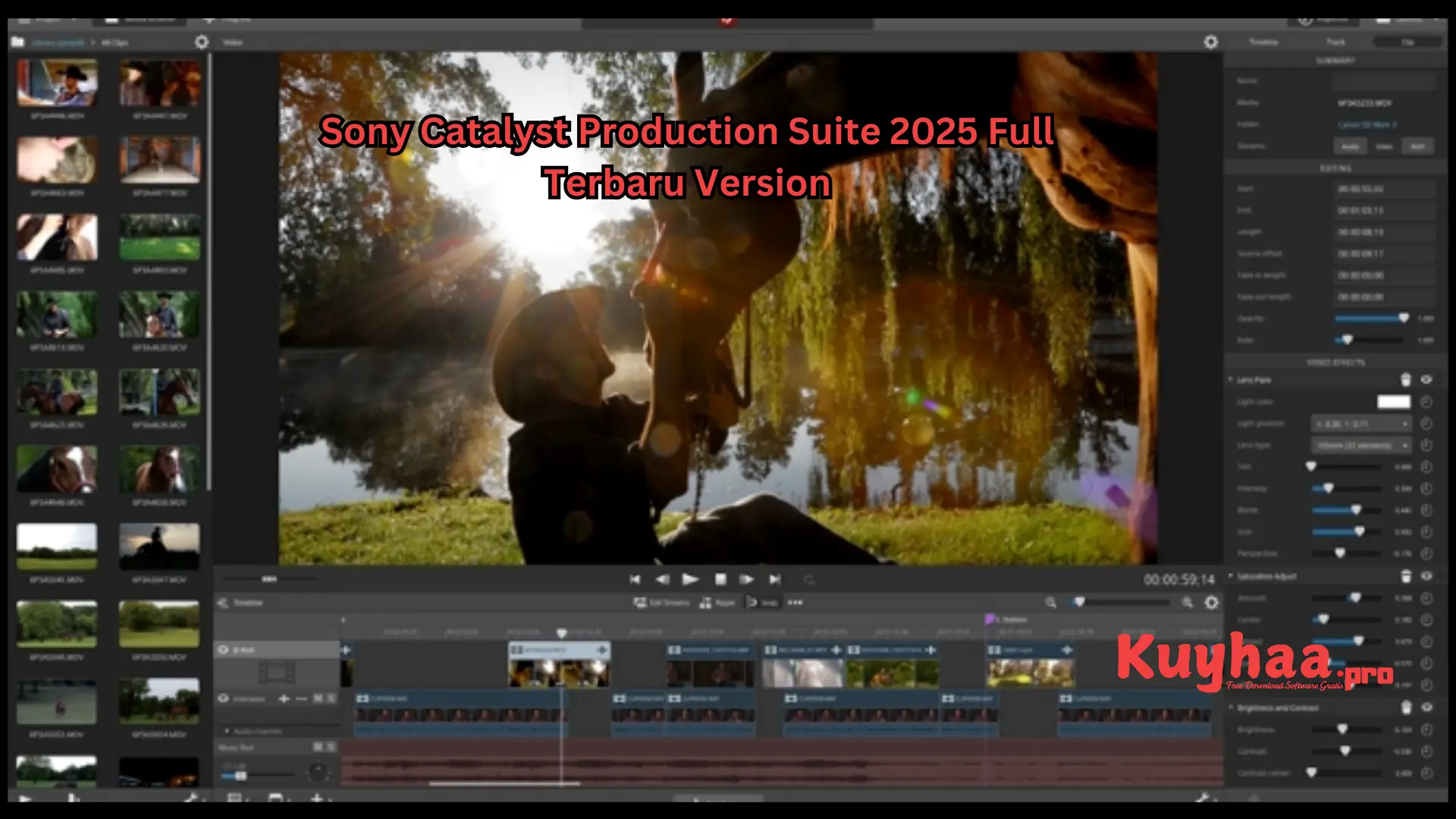The image size is (1456, 819).
Task: Open the Canon 5D Mark 3 folder link
Action: pyautogui.click(x=1367, y=124)
